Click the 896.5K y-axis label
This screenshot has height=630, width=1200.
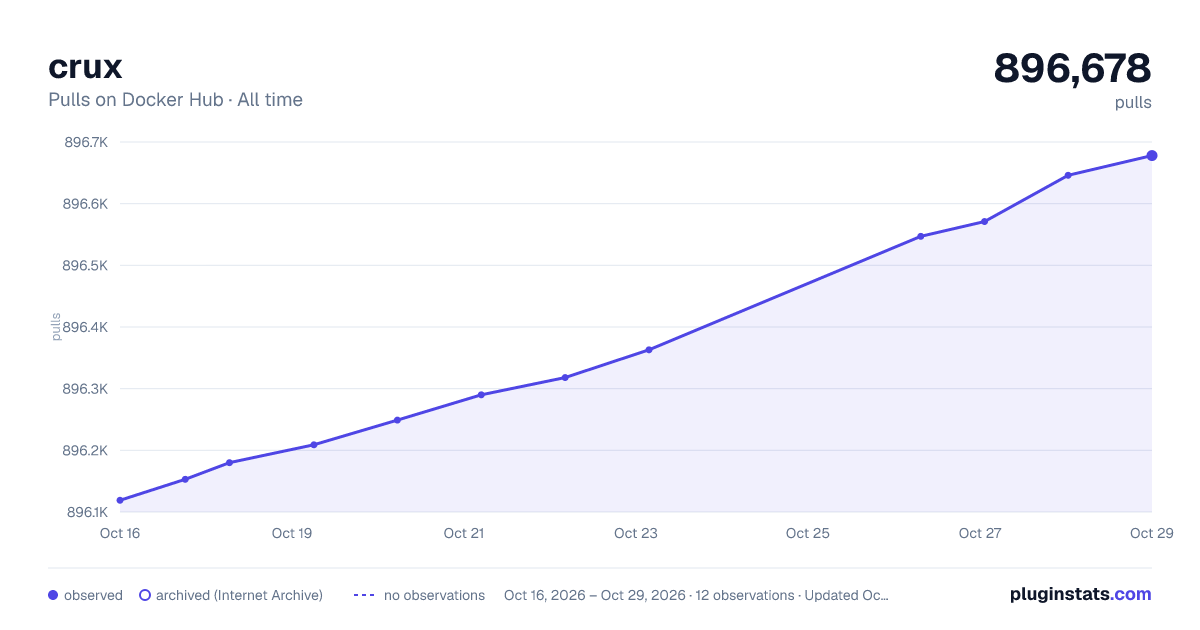point(86,266)
